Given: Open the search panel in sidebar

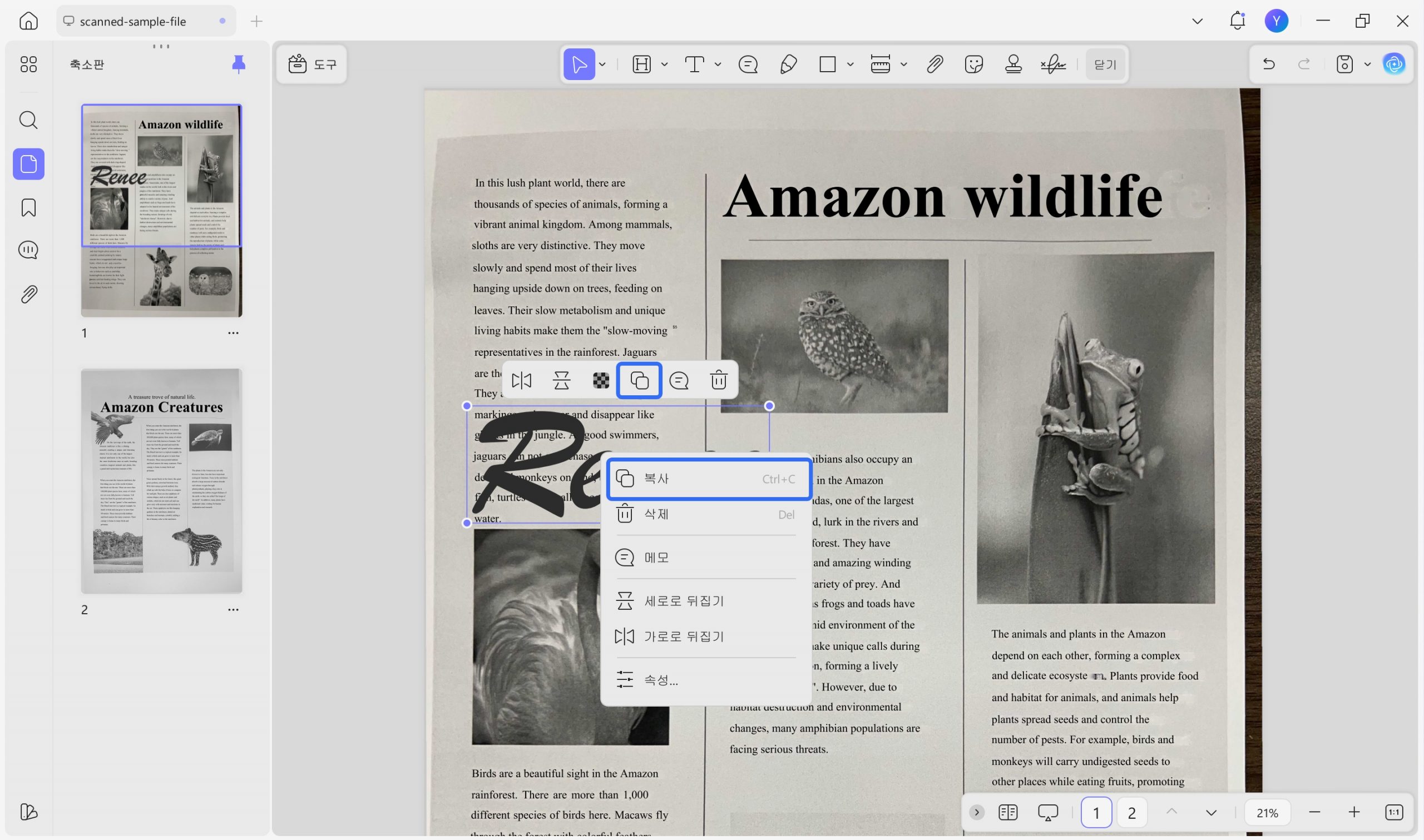Looking at the screenshot, I should tap(28, 120).
